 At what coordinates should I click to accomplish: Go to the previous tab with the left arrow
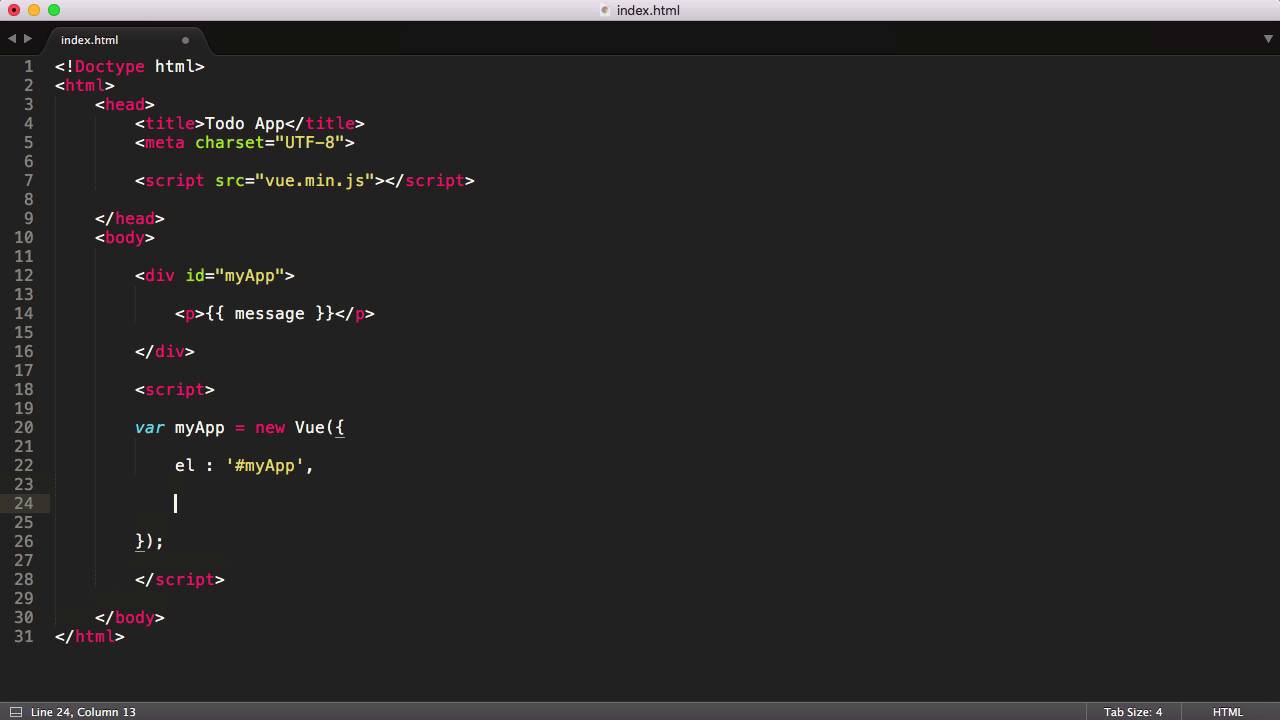click(12, 39)
